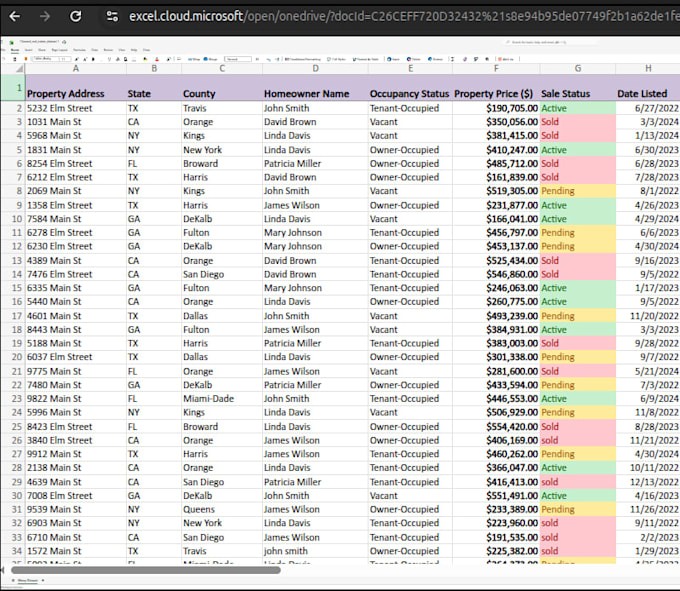The image size is (680, 591).
Task: Open the Formulas ribbon tab
Action: [x=79, y=50]
